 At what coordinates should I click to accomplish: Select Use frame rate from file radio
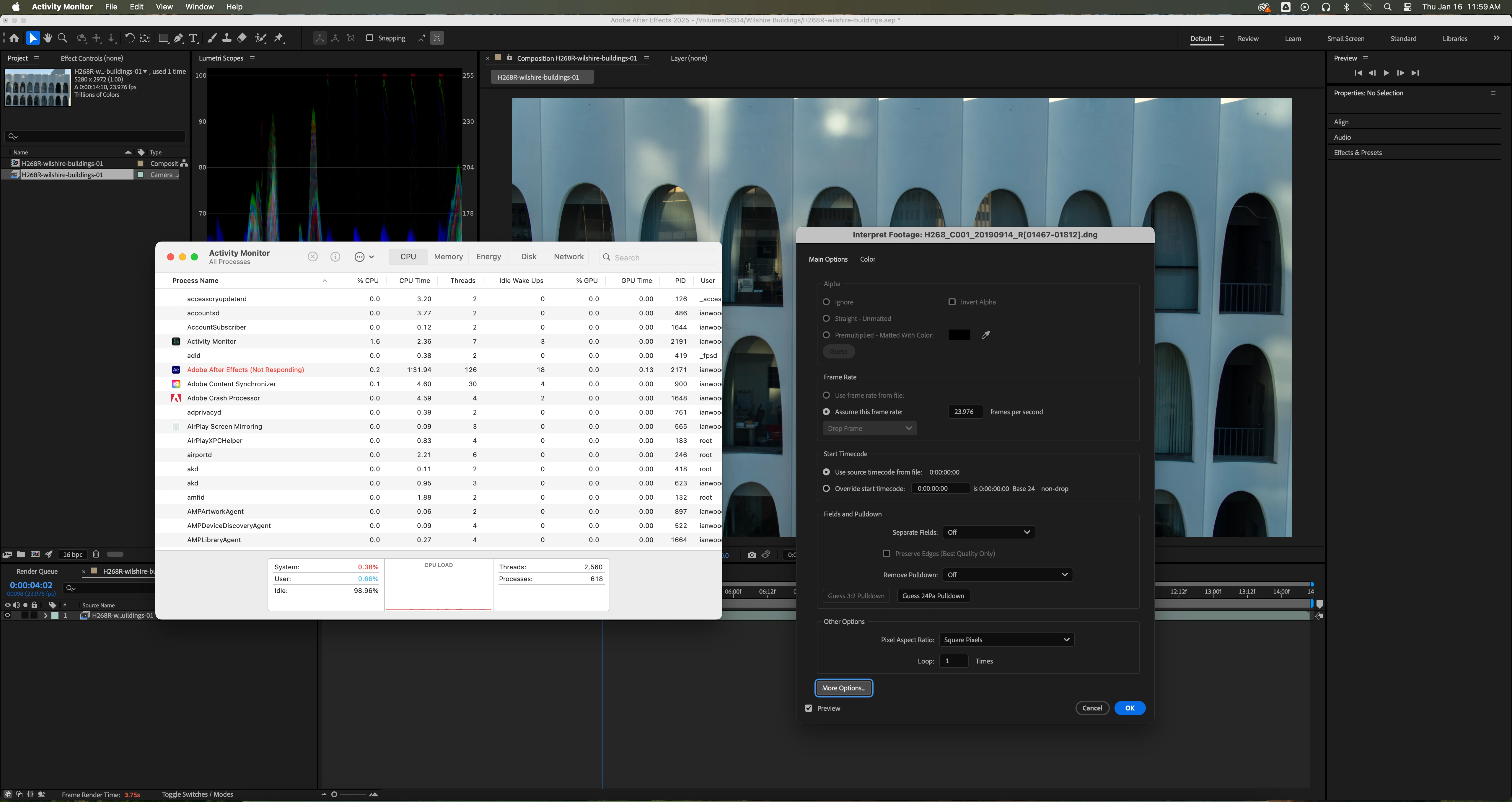(x=827, y=395)
